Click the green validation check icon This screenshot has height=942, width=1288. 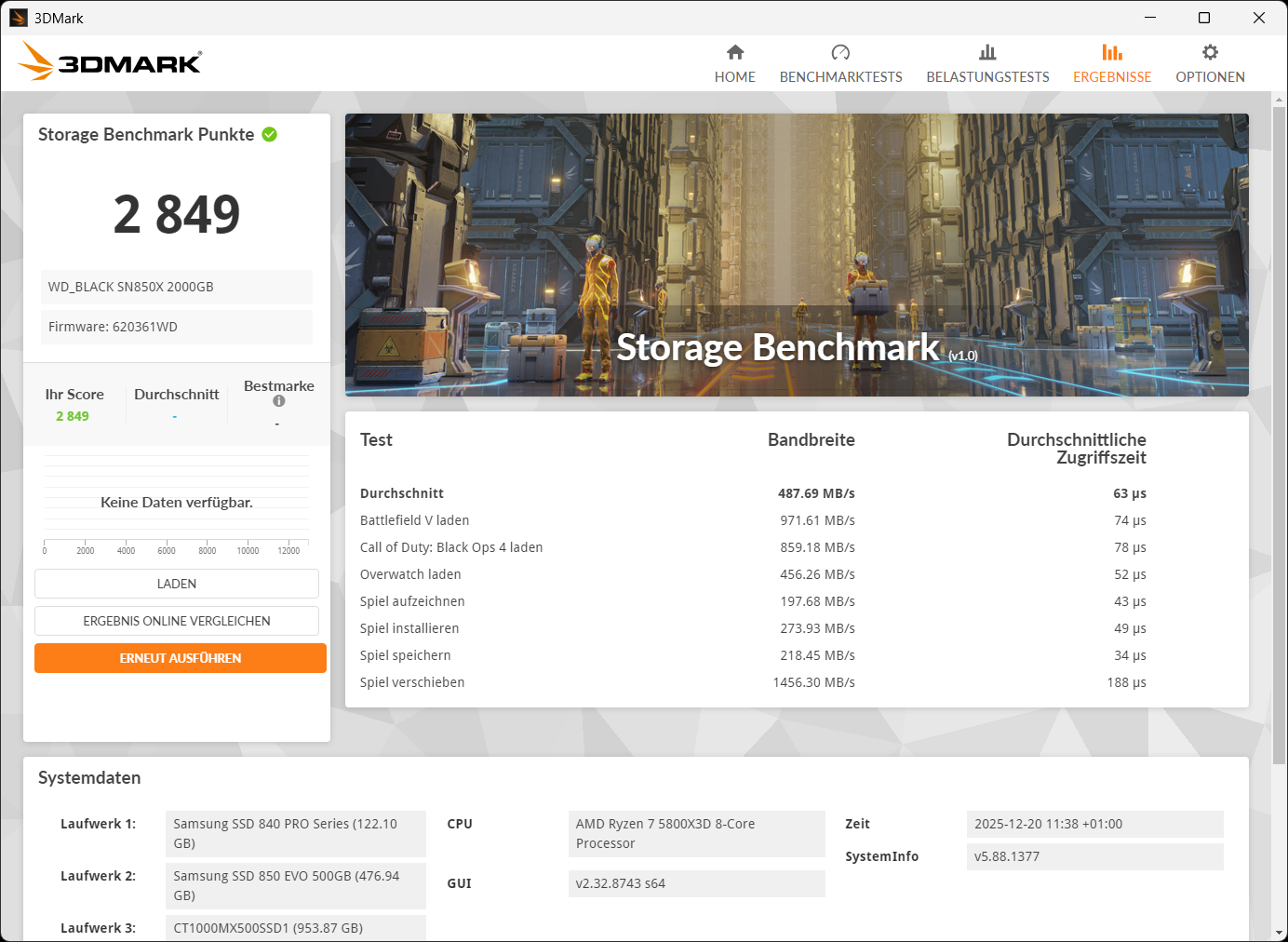[270, 134]
